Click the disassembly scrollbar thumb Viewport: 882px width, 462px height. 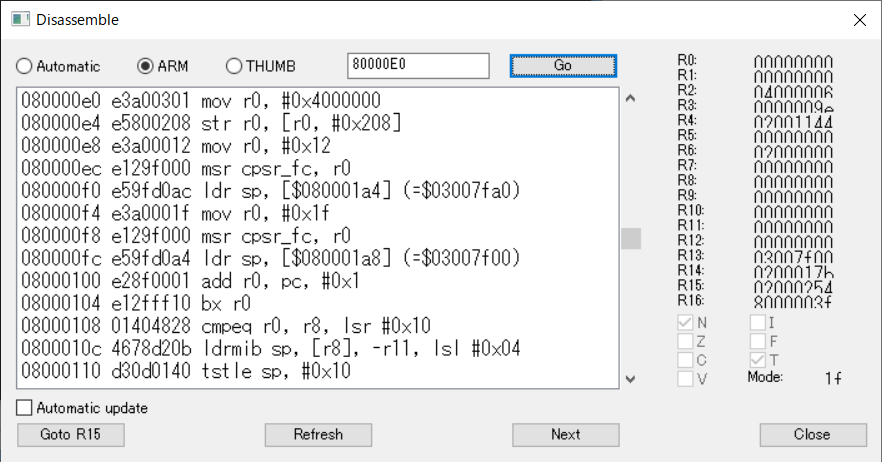click(x=631, y=238)
